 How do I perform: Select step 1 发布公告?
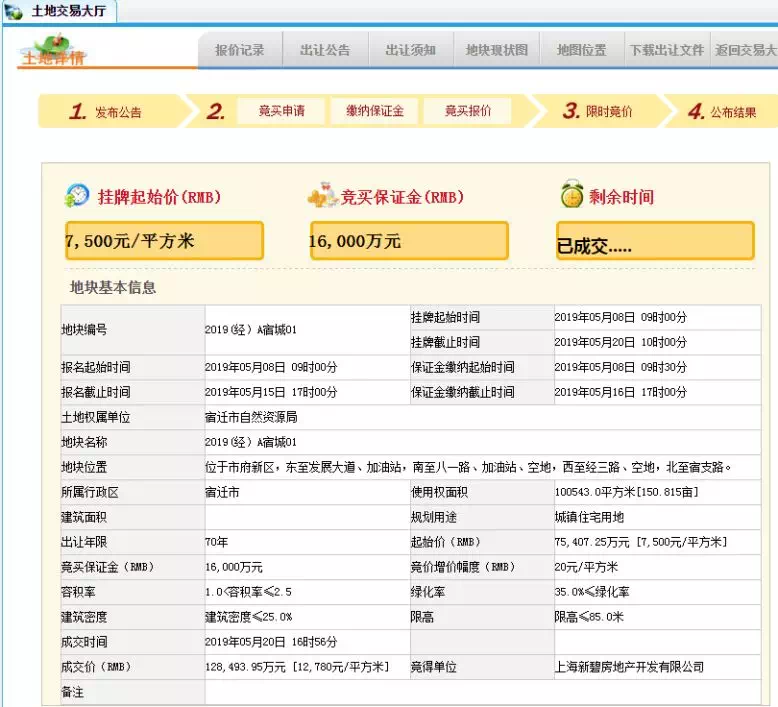[x=107, y=112]
